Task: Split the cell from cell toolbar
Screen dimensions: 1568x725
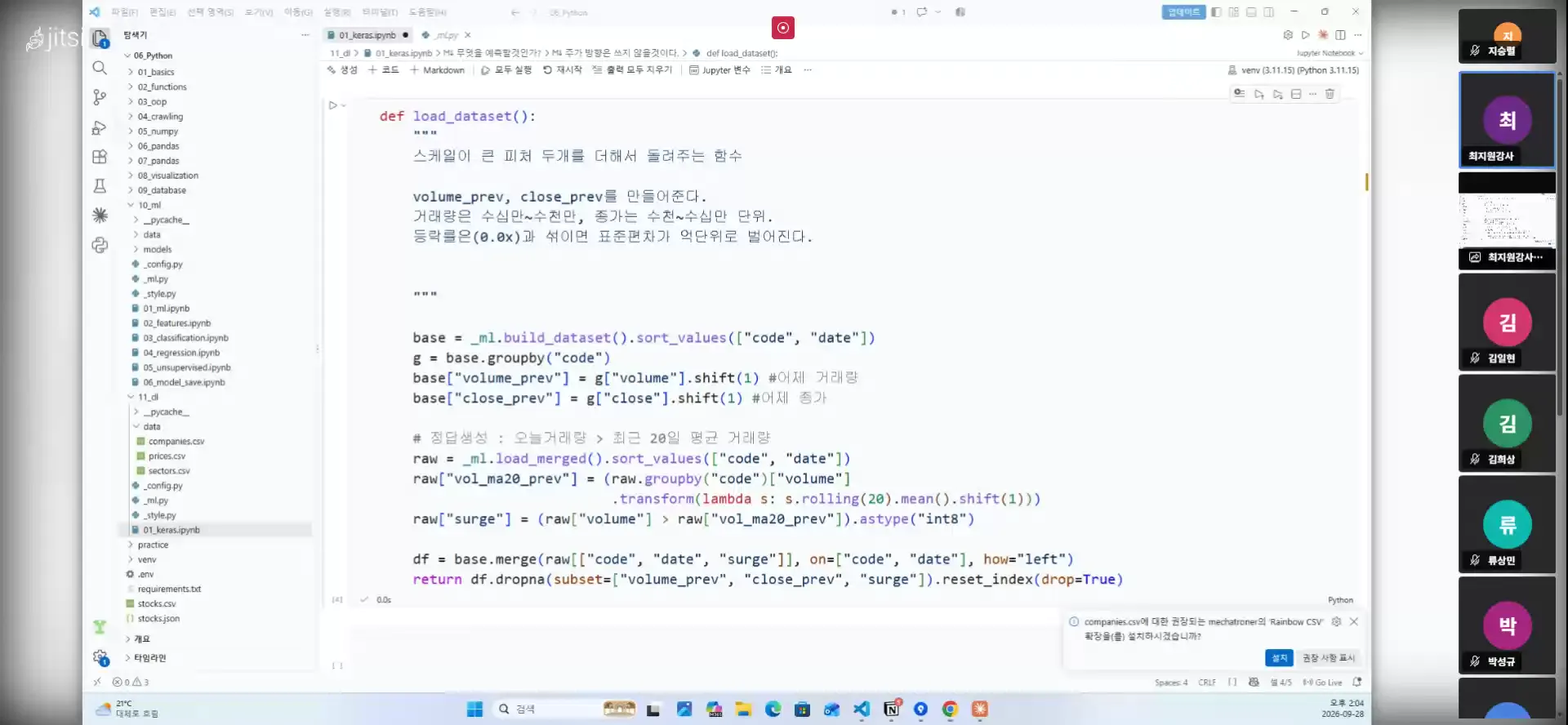Action: click(x=1296, y=94)
